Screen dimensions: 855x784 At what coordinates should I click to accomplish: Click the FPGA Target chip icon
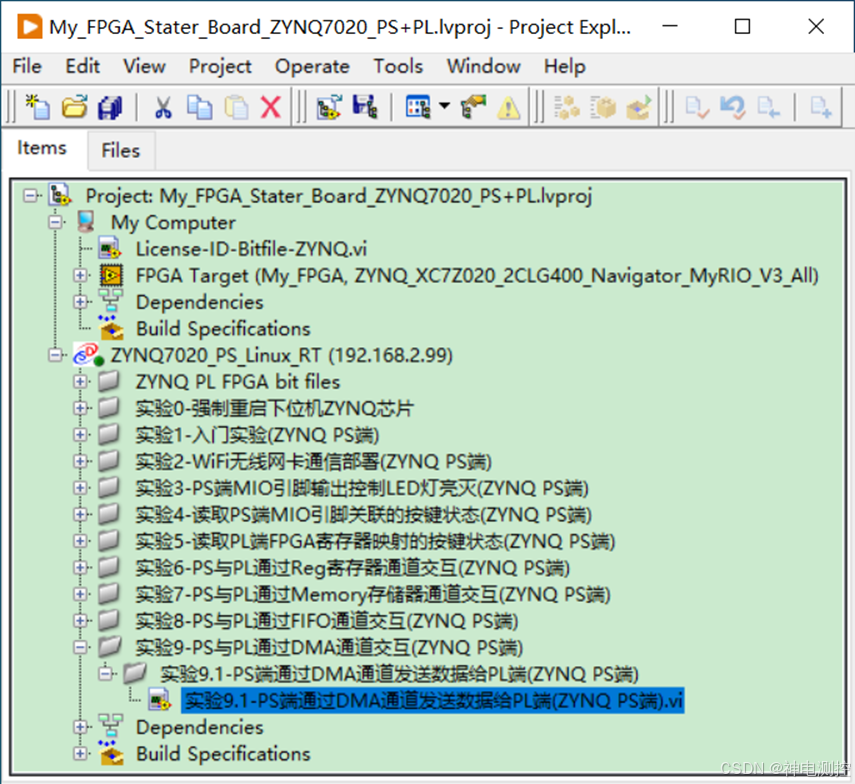[111, 275]
